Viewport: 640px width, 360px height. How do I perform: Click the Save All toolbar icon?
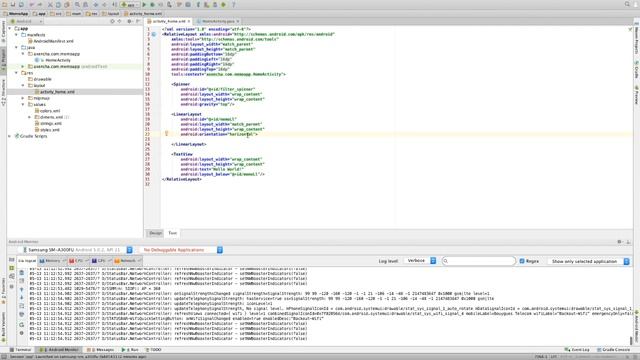13,4
